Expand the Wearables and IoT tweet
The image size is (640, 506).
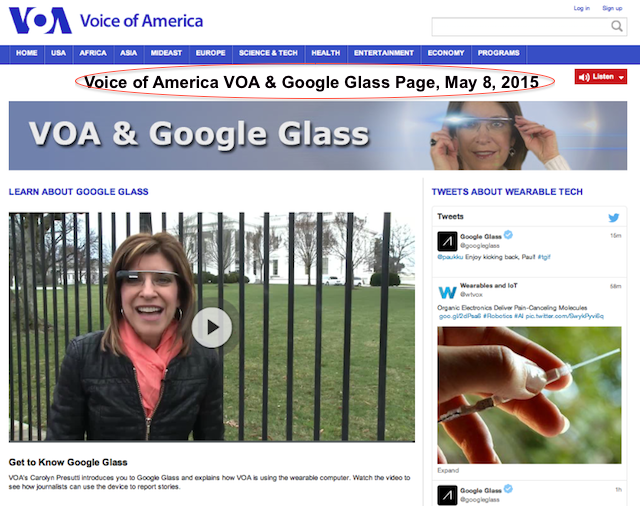tap(448, 470)
